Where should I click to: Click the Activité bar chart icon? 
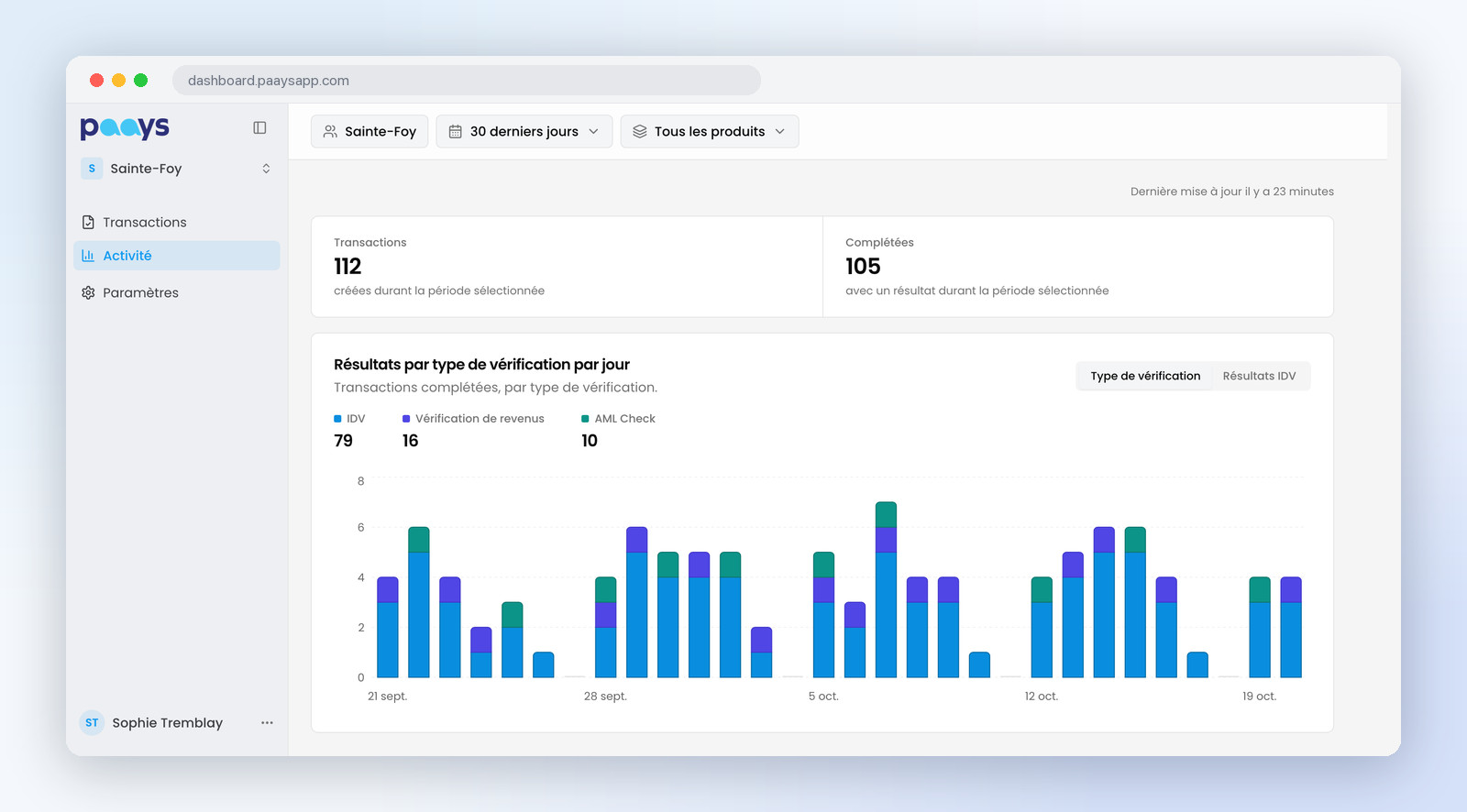pos(88,256)
